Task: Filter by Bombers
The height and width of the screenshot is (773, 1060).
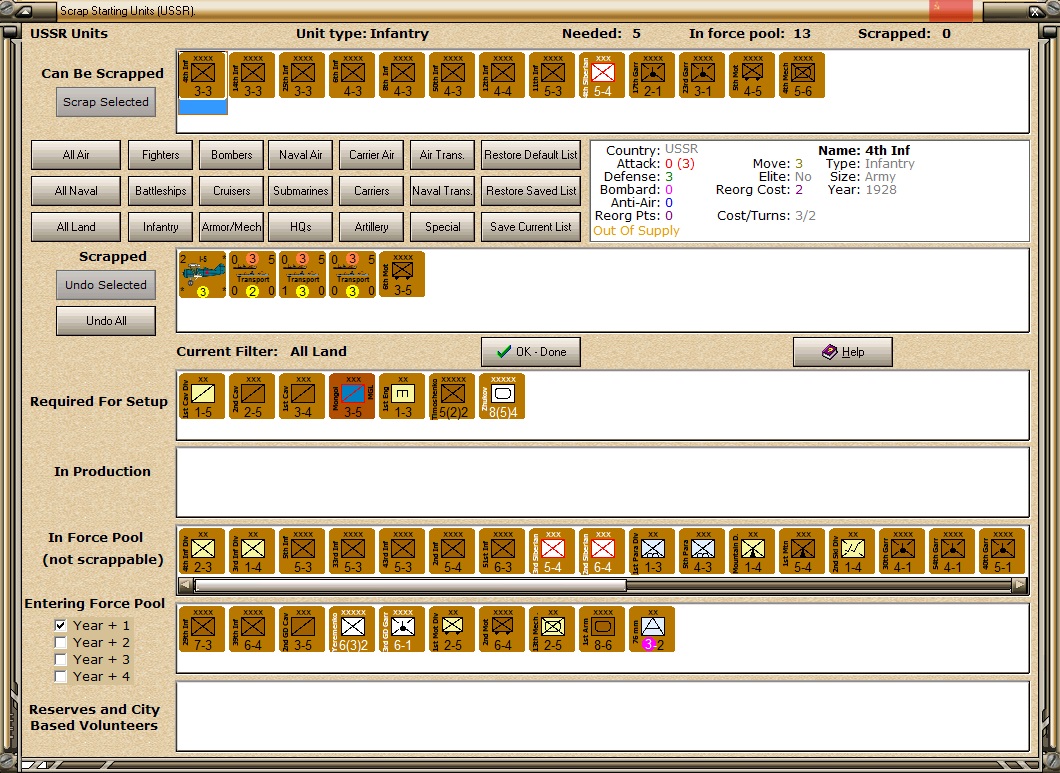Action: point(231,155)
